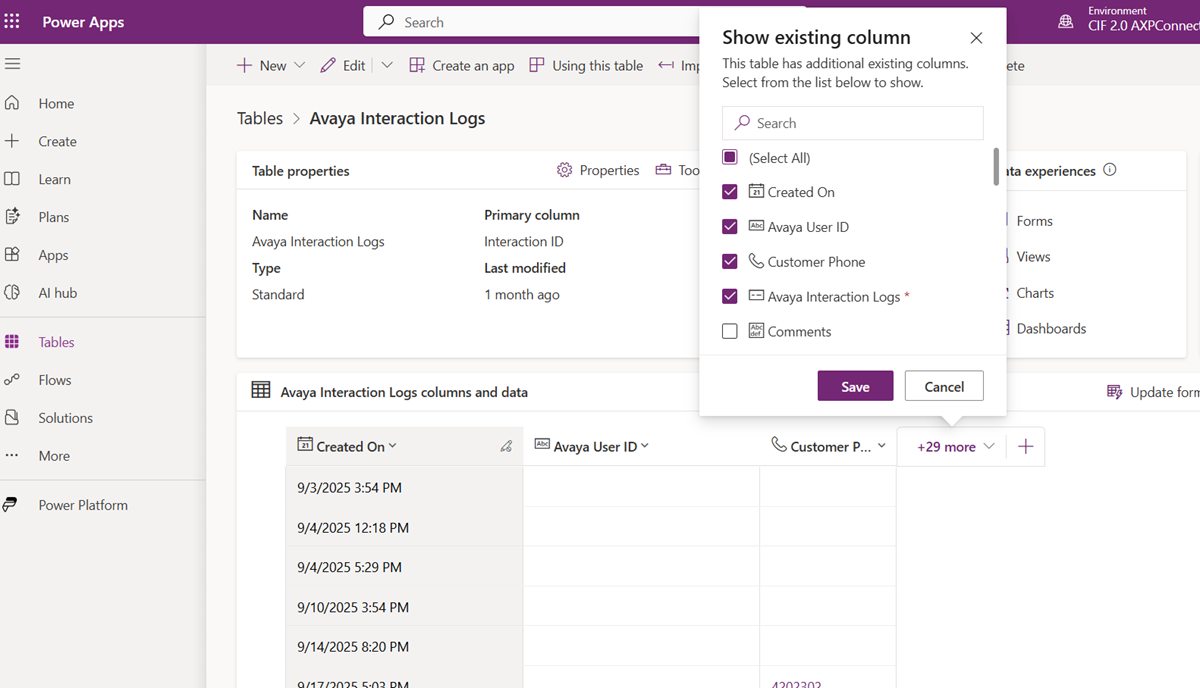This screenshot has height=688, width=1200.
Task: Click the Apps icon in sidebar
Action: (12, 255)
